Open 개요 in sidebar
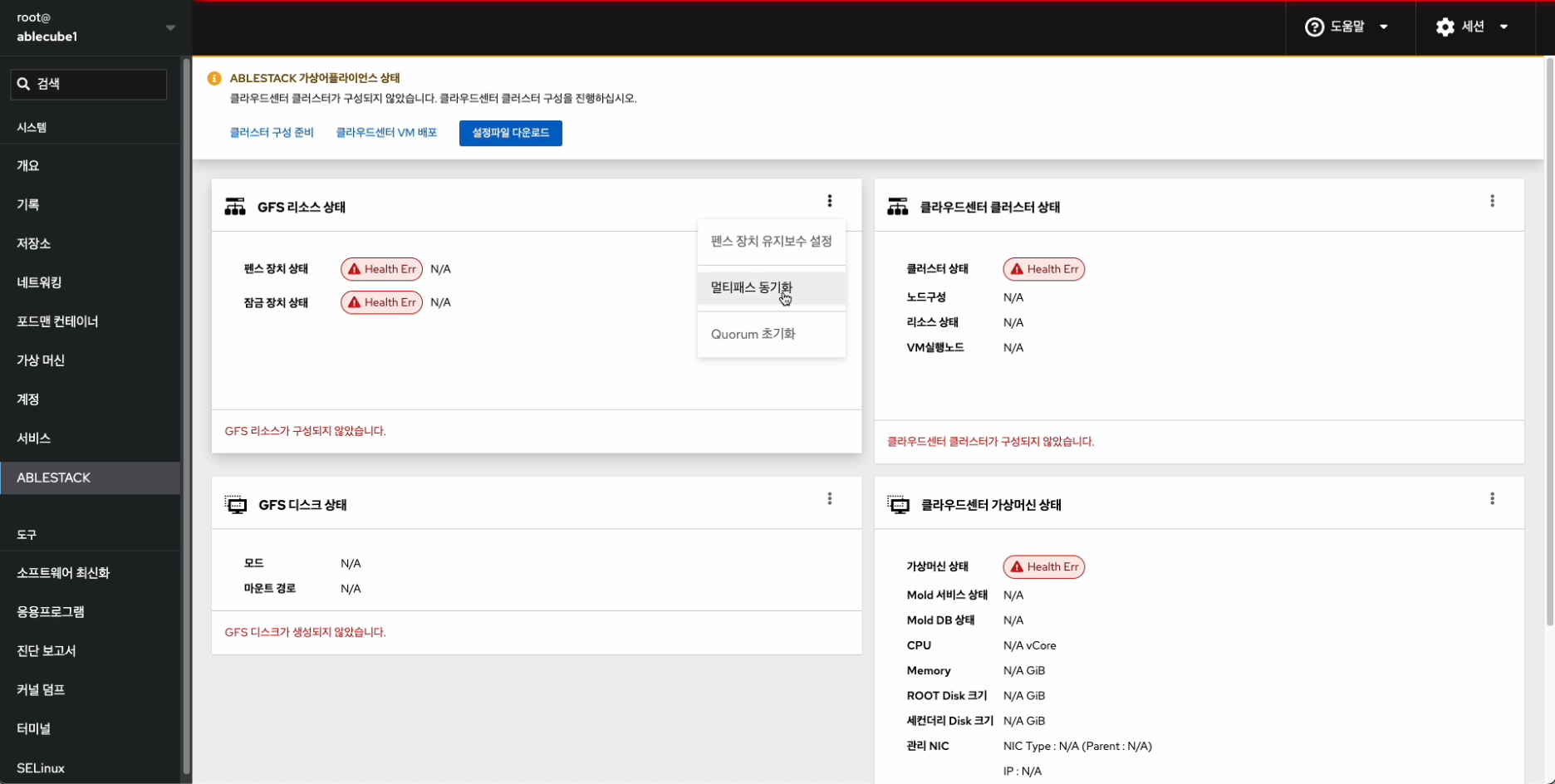Viewport: 1555px width, 784px height. [x=90, y=165]
